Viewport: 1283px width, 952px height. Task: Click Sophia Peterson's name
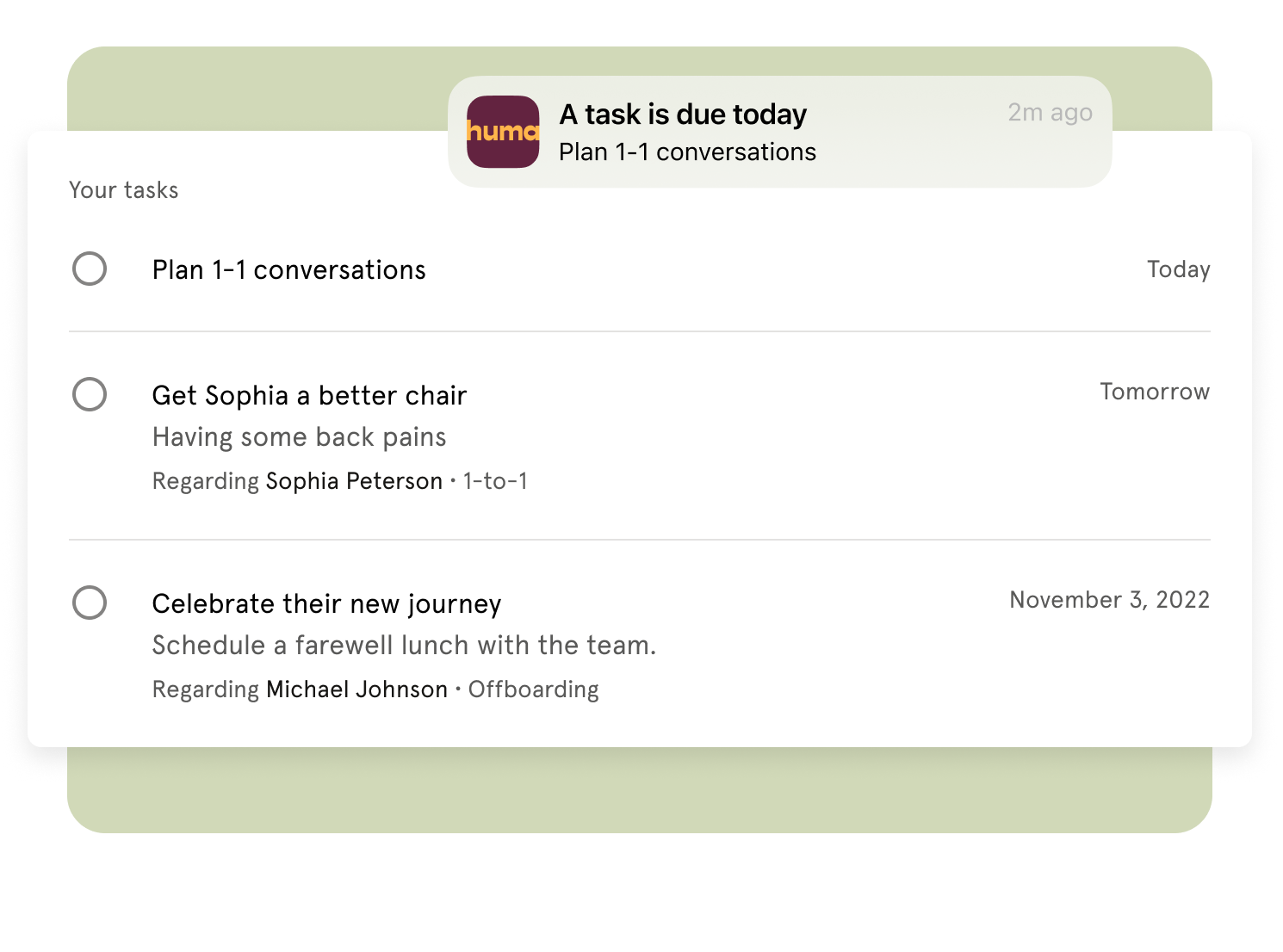(x=353, y=480)
